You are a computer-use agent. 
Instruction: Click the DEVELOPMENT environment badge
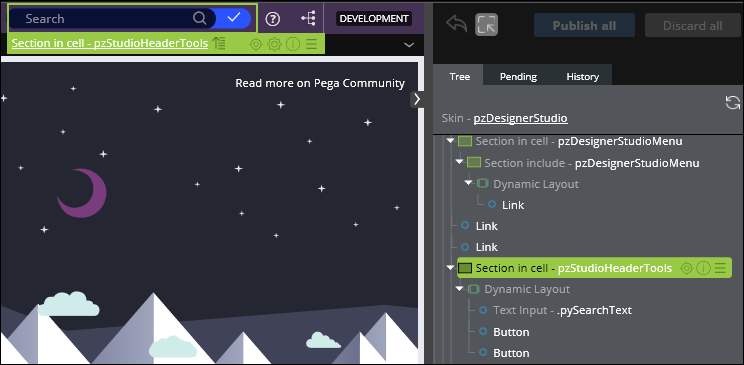[x=374, y=19]
